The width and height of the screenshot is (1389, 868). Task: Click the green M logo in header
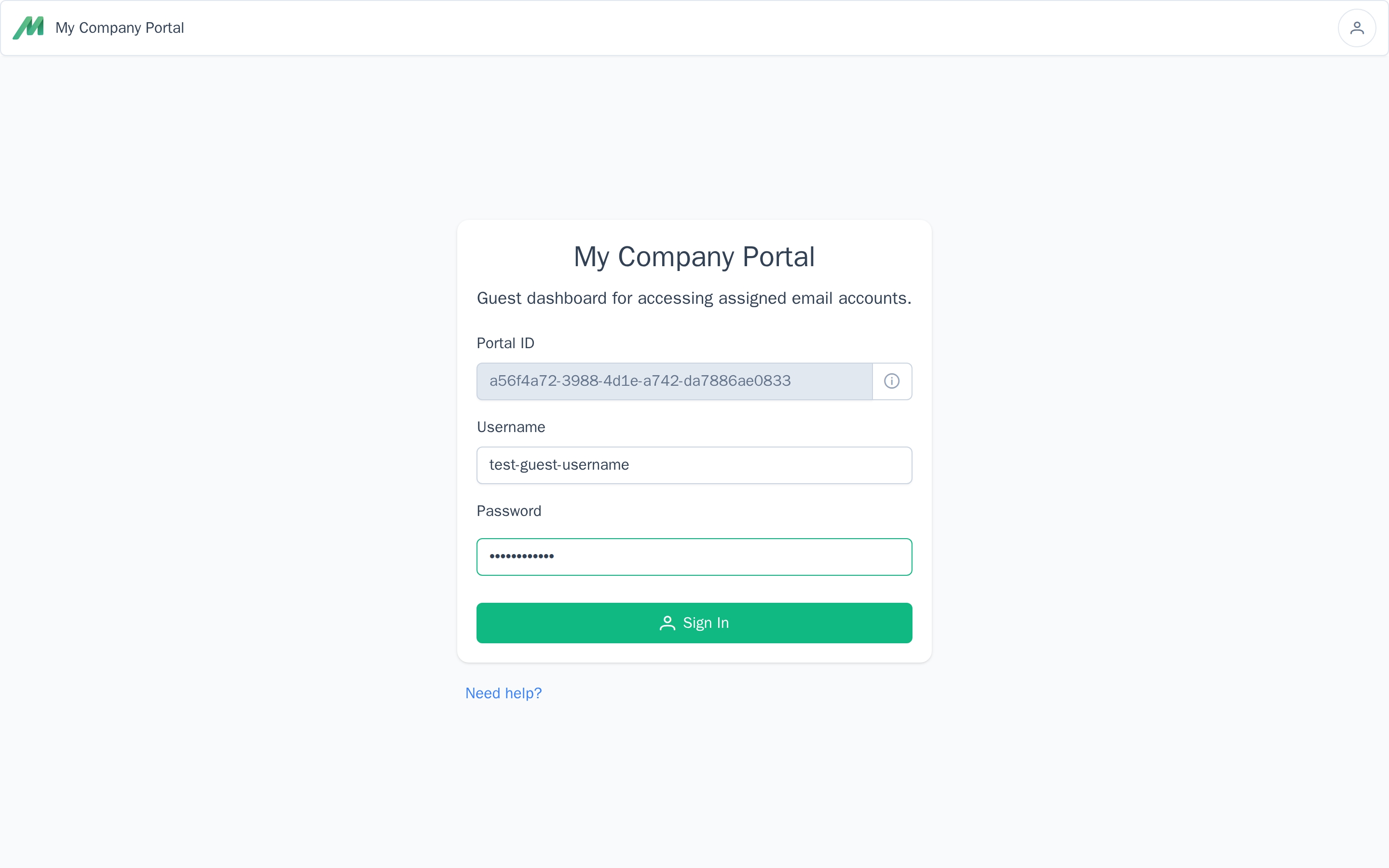[28, 27]
